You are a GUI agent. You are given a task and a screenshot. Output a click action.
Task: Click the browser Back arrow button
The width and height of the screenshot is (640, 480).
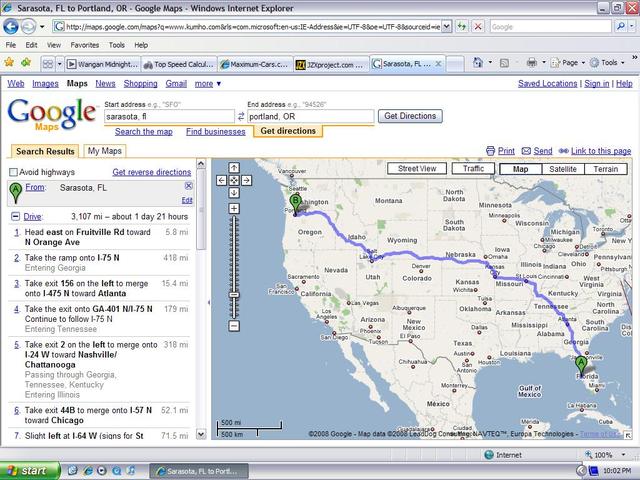11,27
